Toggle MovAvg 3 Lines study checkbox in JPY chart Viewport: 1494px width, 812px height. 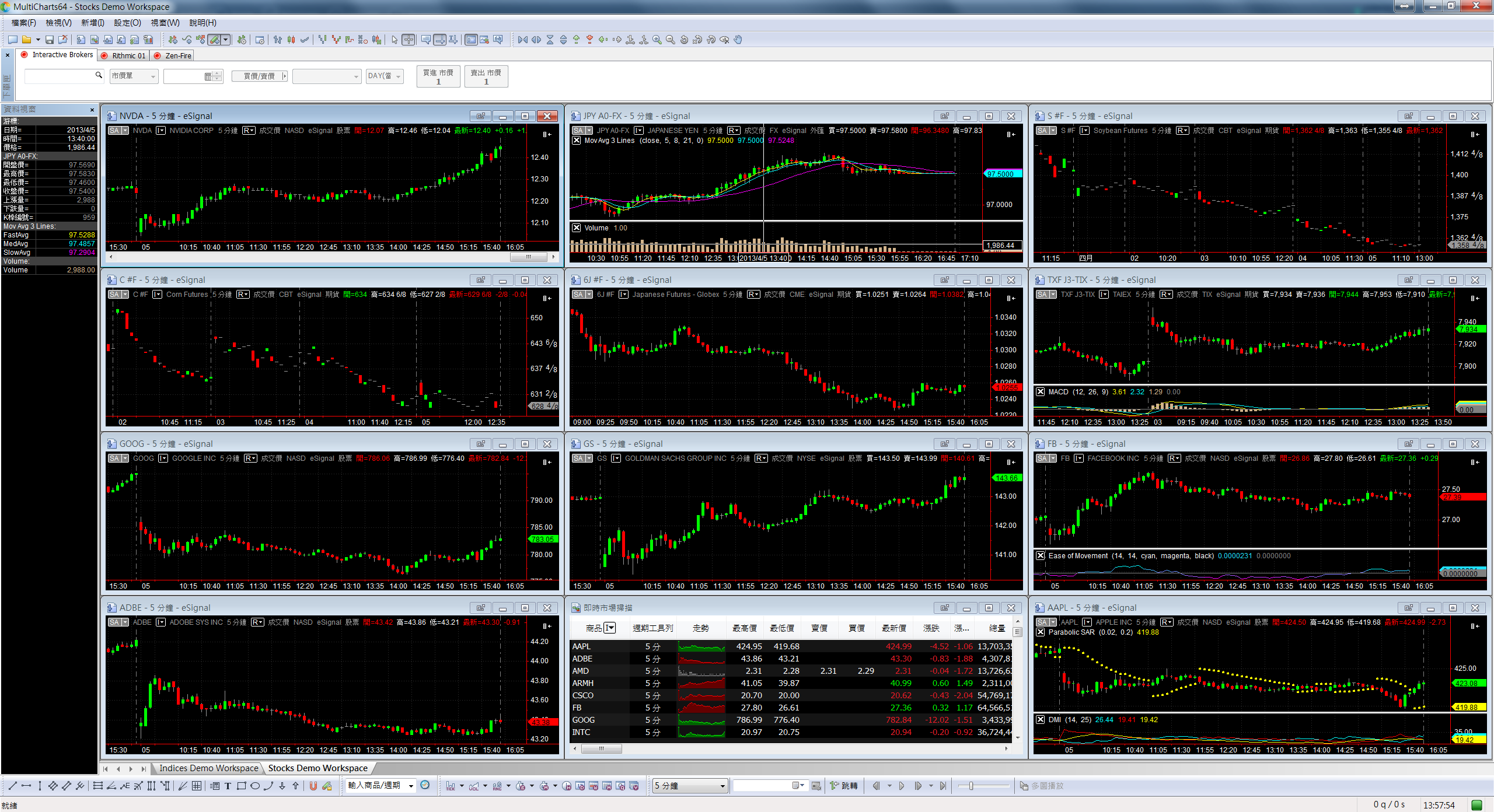pyautogui.click(x=577, y=141)
